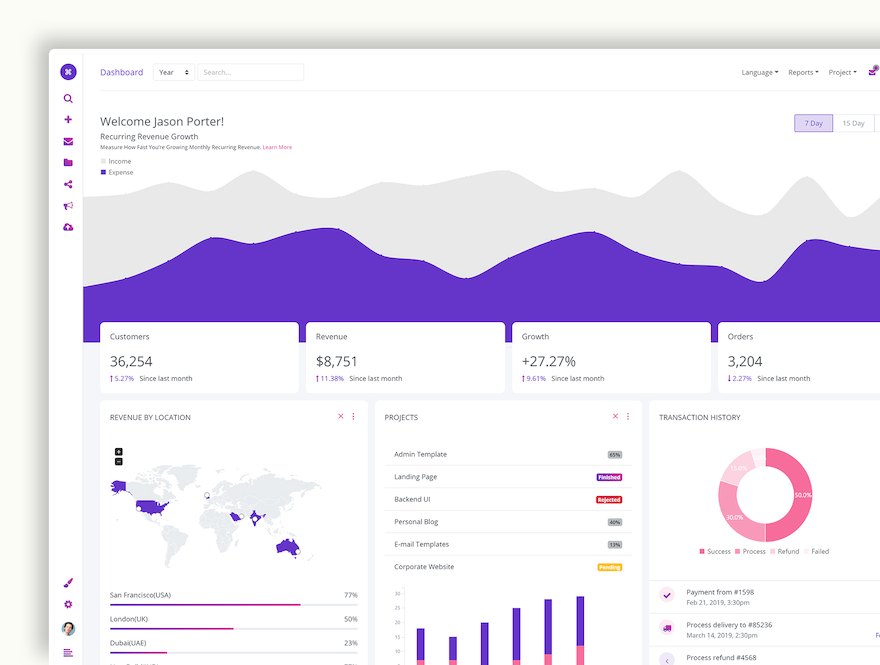880x665 pixels.
Task: Toggle the Failed legend item
Action: (x=817, y=552)
